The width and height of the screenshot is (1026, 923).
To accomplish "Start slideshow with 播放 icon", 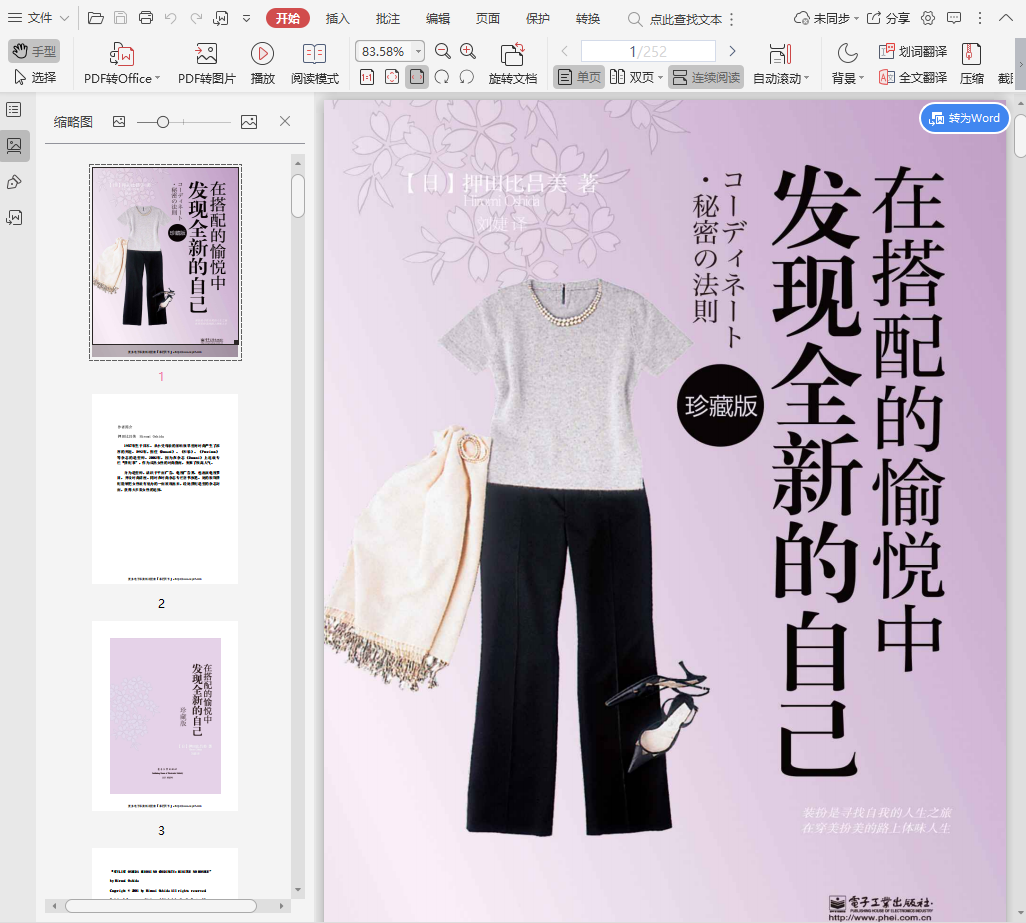I will (x=262, y=64).
